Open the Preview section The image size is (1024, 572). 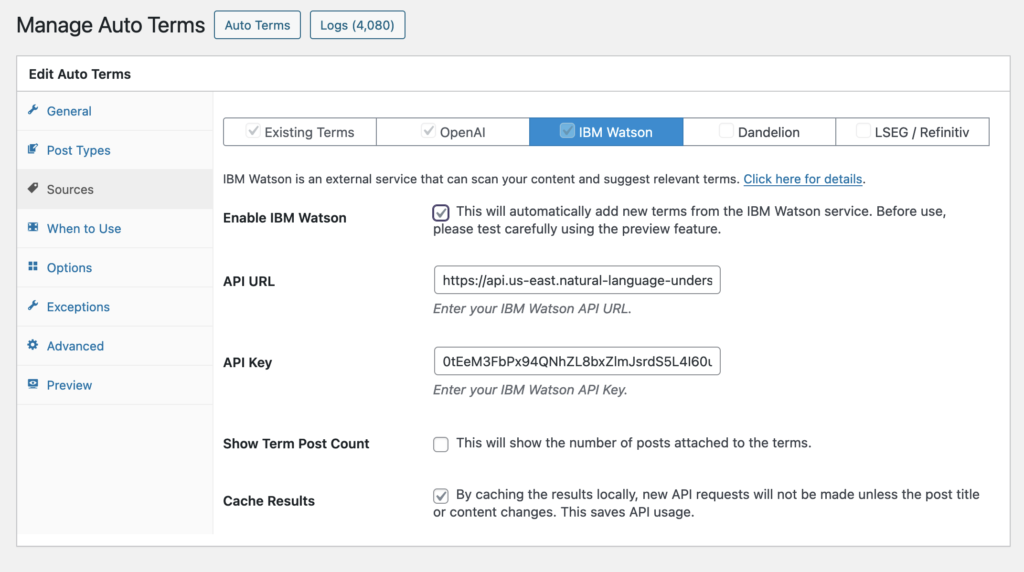point(115,385)
